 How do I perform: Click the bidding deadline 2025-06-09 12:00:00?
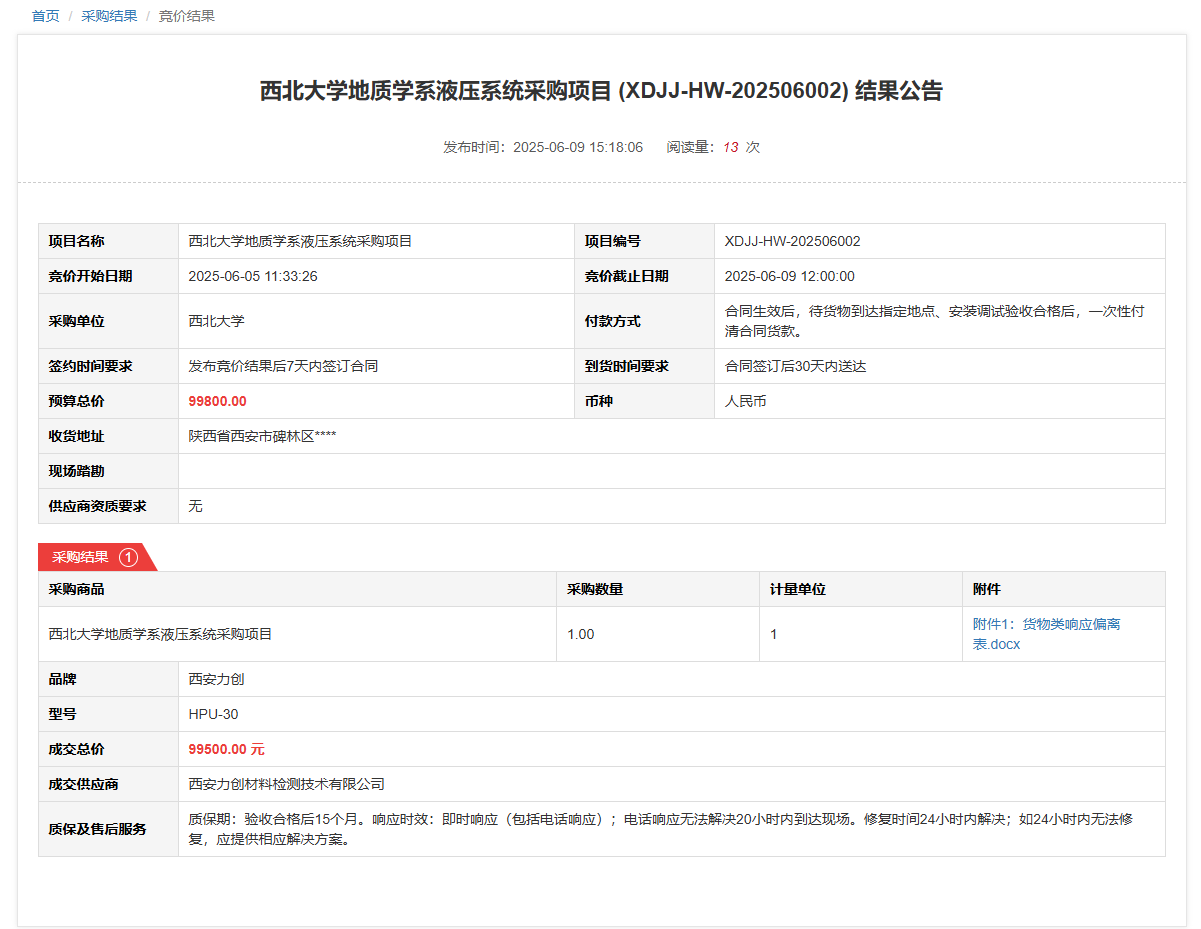[789, 276]
